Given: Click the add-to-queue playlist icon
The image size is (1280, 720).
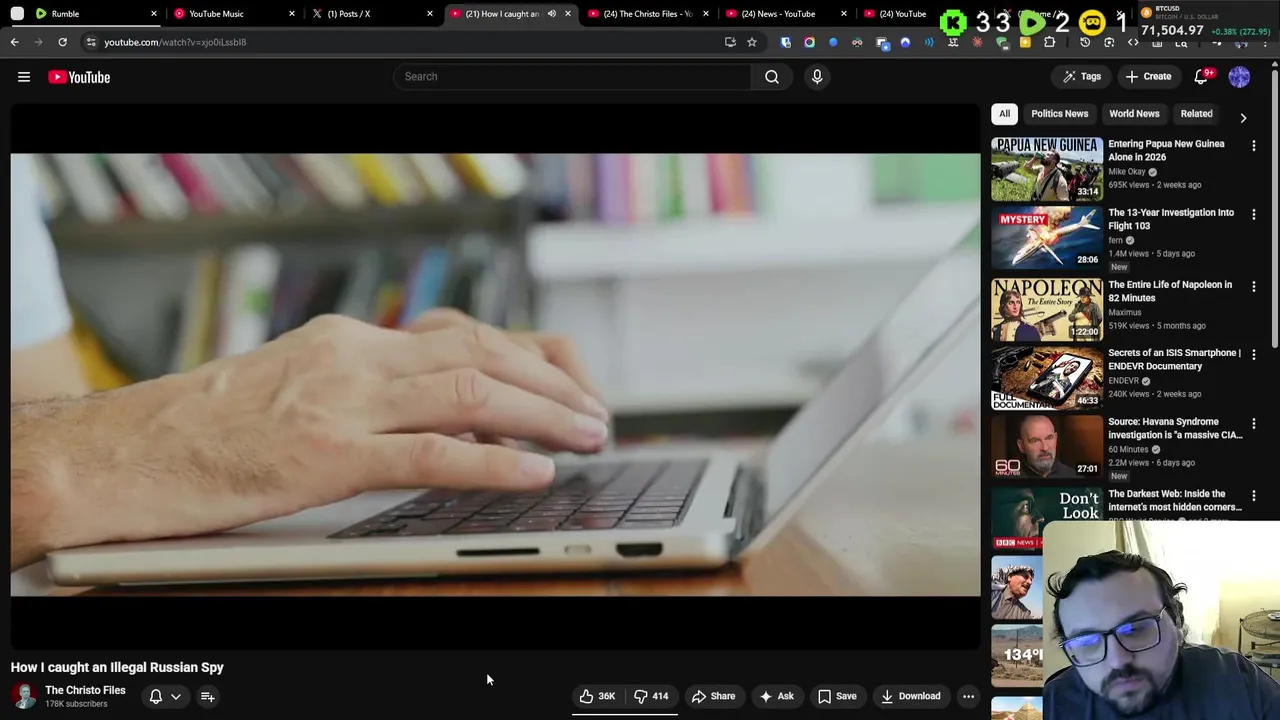Looking at the screenshot, I should pos(208,697).
